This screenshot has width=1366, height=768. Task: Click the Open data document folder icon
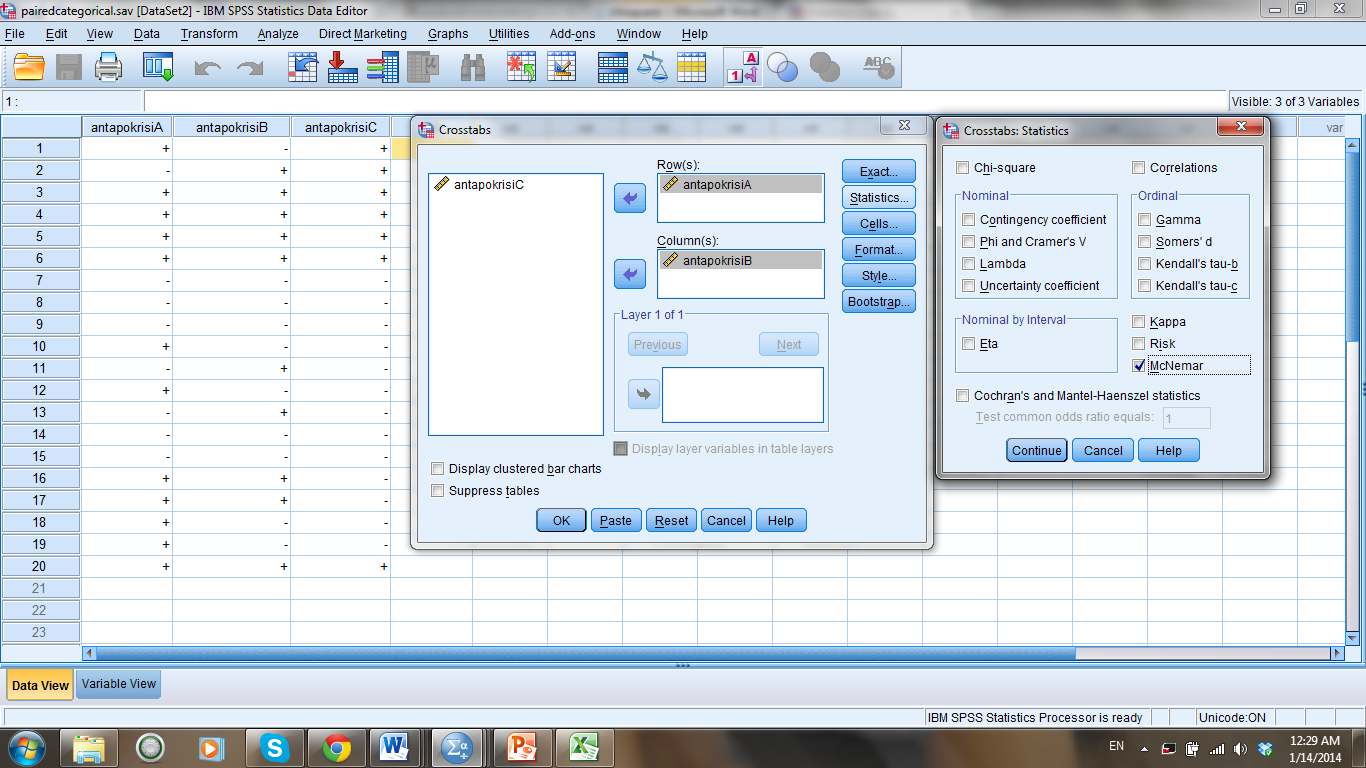click(x=29, y=68)
